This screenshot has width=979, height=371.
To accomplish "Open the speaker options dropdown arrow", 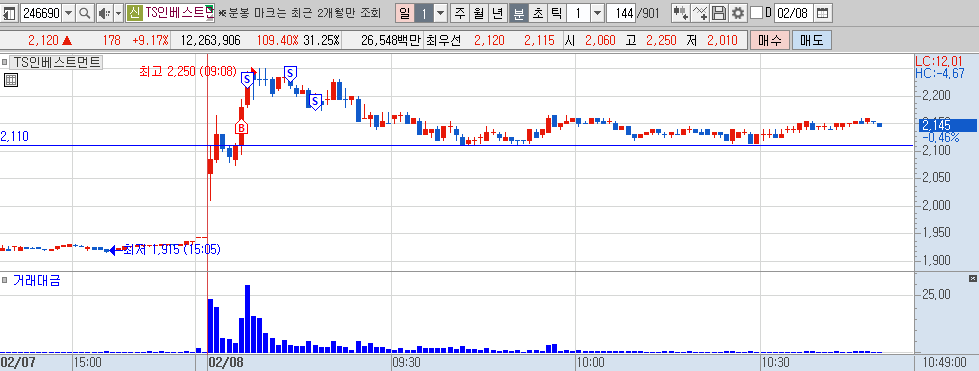I will click(x=118, y=12).
